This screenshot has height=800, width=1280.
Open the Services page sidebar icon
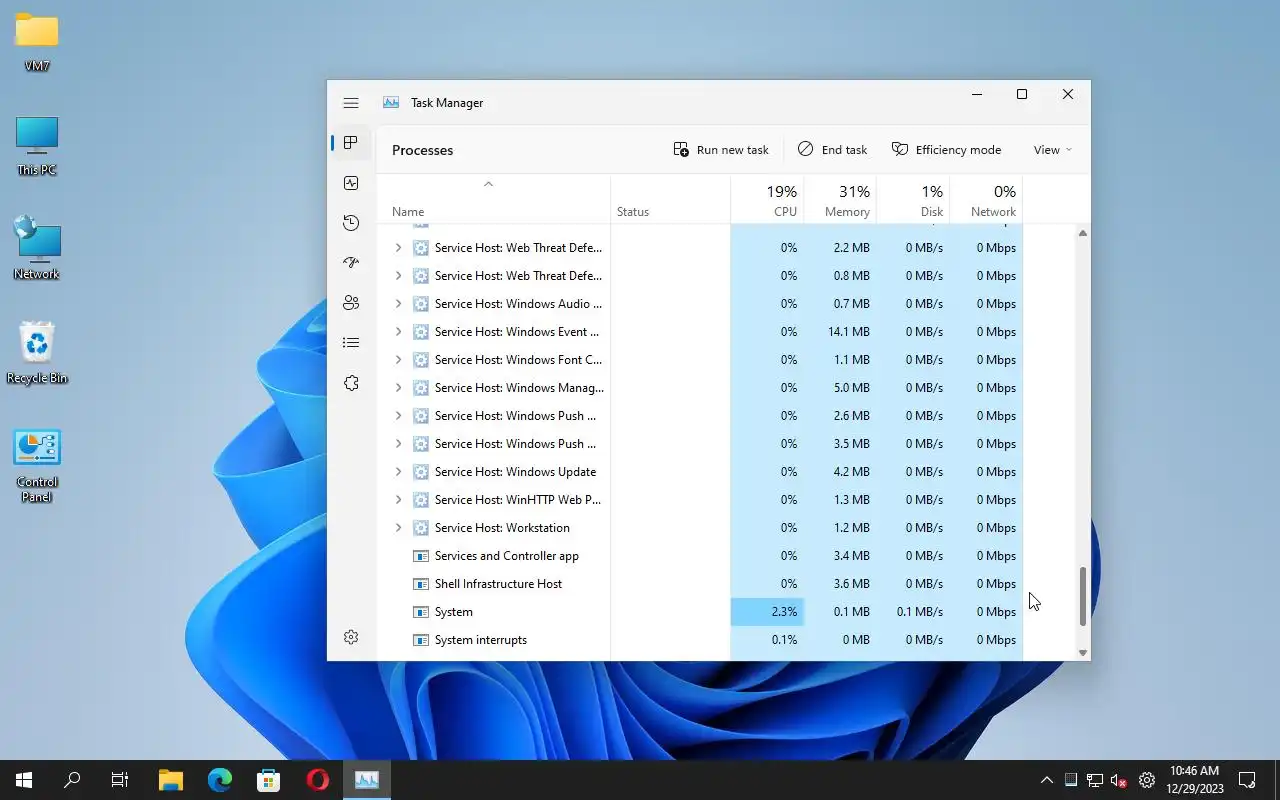[x=351, y=383]
